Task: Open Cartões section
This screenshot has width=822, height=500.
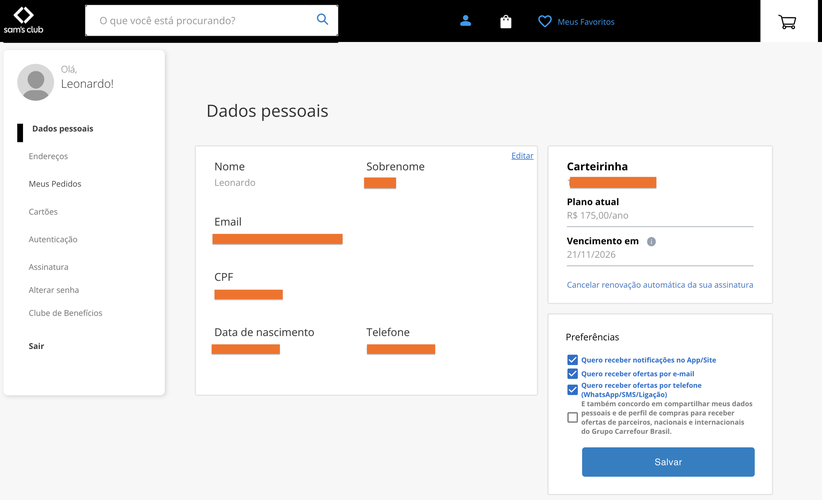Action: [x=43, y=212]
